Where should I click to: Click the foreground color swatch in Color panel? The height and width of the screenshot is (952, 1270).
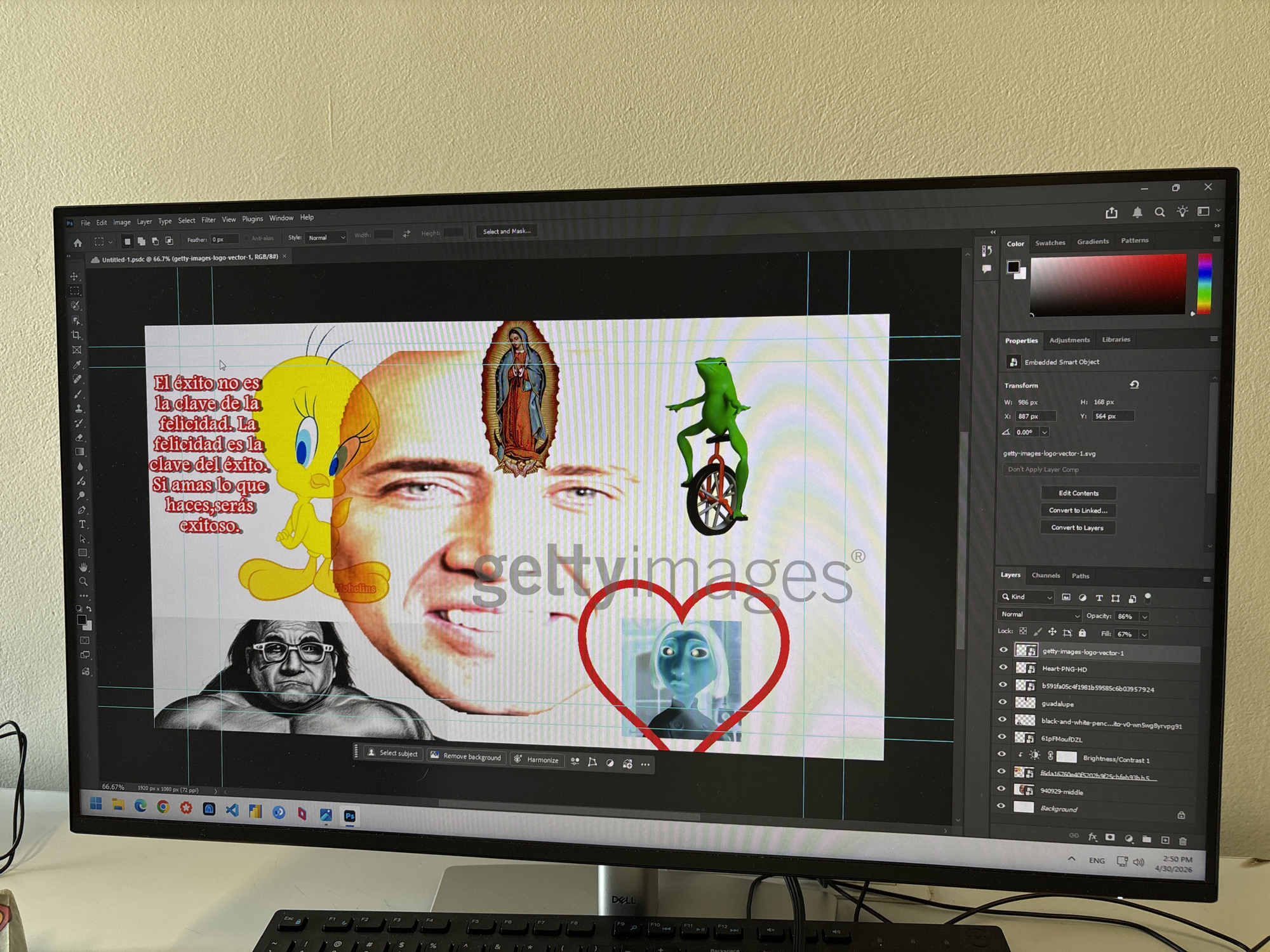pos(1013,267)
